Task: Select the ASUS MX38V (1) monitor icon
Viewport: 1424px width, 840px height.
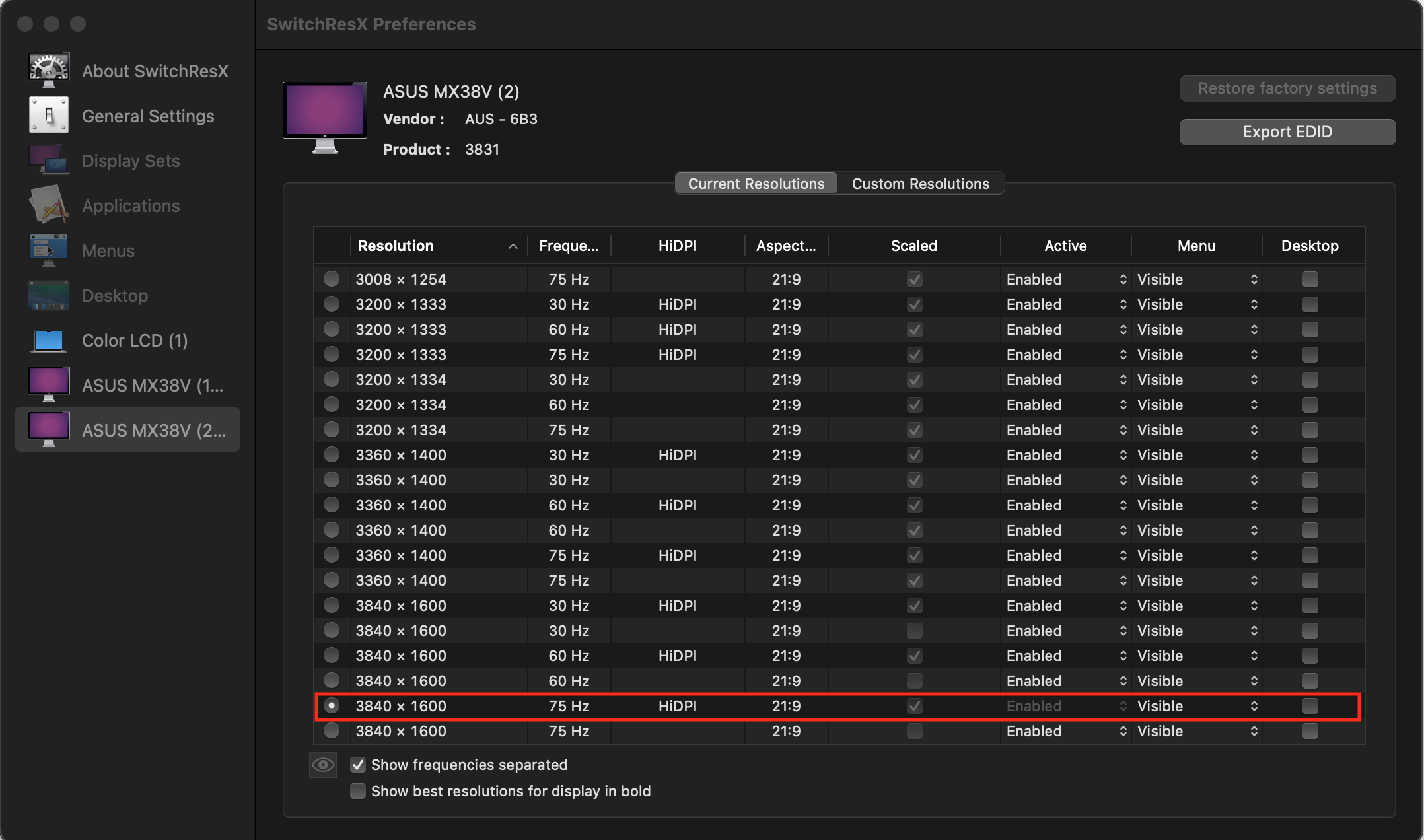Action: pos(48,384)
